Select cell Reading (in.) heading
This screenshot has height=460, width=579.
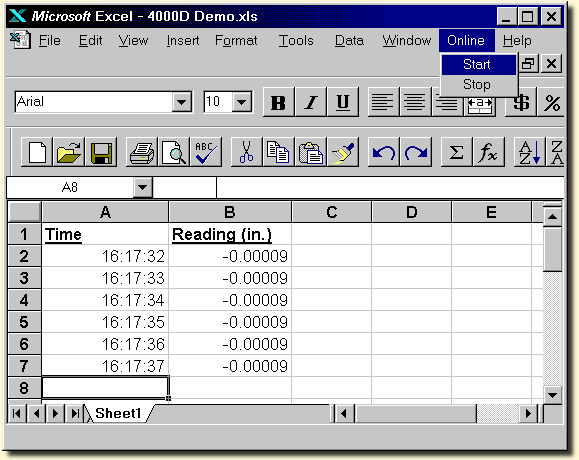pos(230,234)
